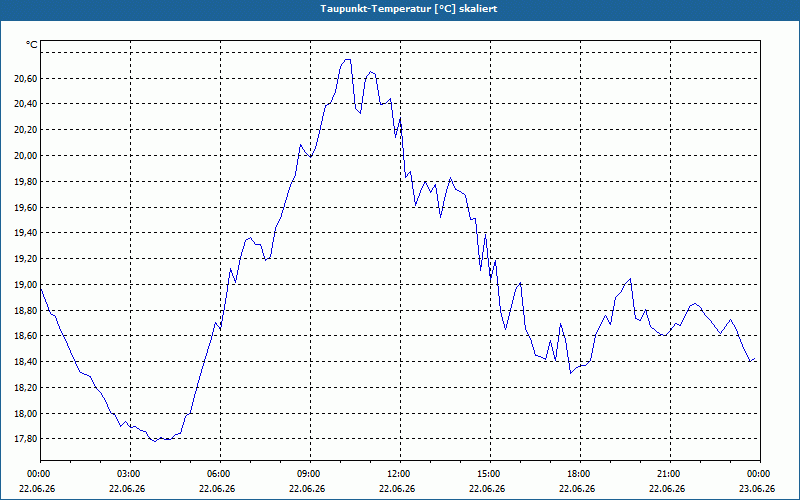
Task: Click the 20,00 y-axis label
Action: pos(26,156)
